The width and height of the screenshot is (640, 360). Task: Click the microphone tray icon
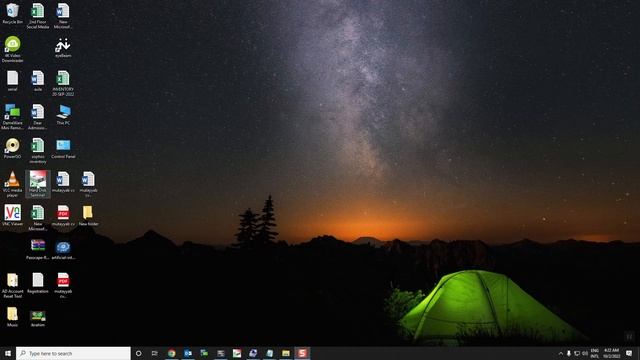(569, 353)
